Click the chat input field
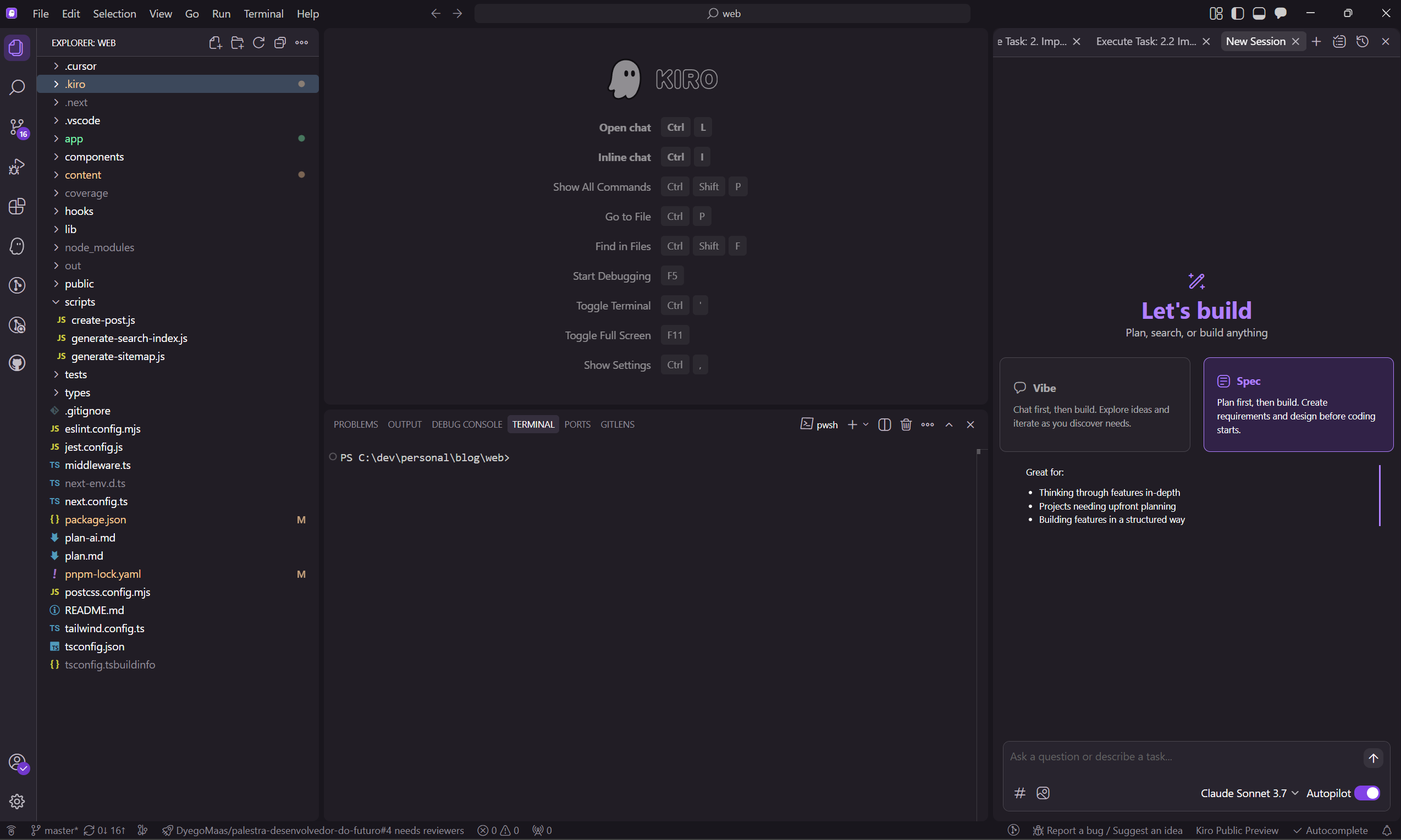The width and height of the screenshot is (1401, 840). pos(1183,757)
